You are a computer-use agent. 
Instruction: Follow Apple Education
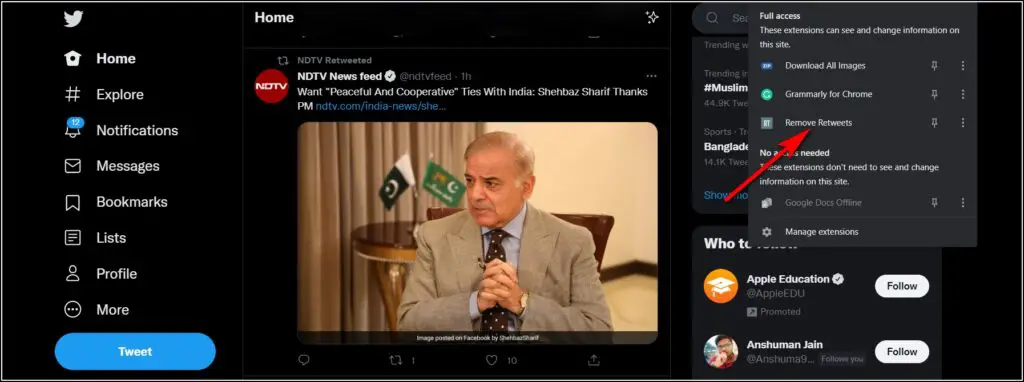click(902, 286)
